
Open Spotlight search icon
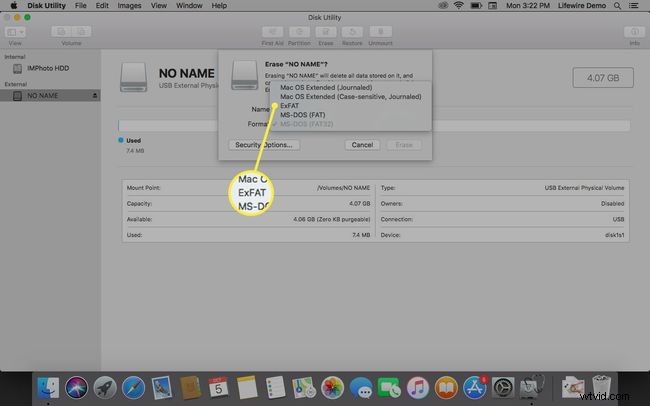(x=617, y=6)
